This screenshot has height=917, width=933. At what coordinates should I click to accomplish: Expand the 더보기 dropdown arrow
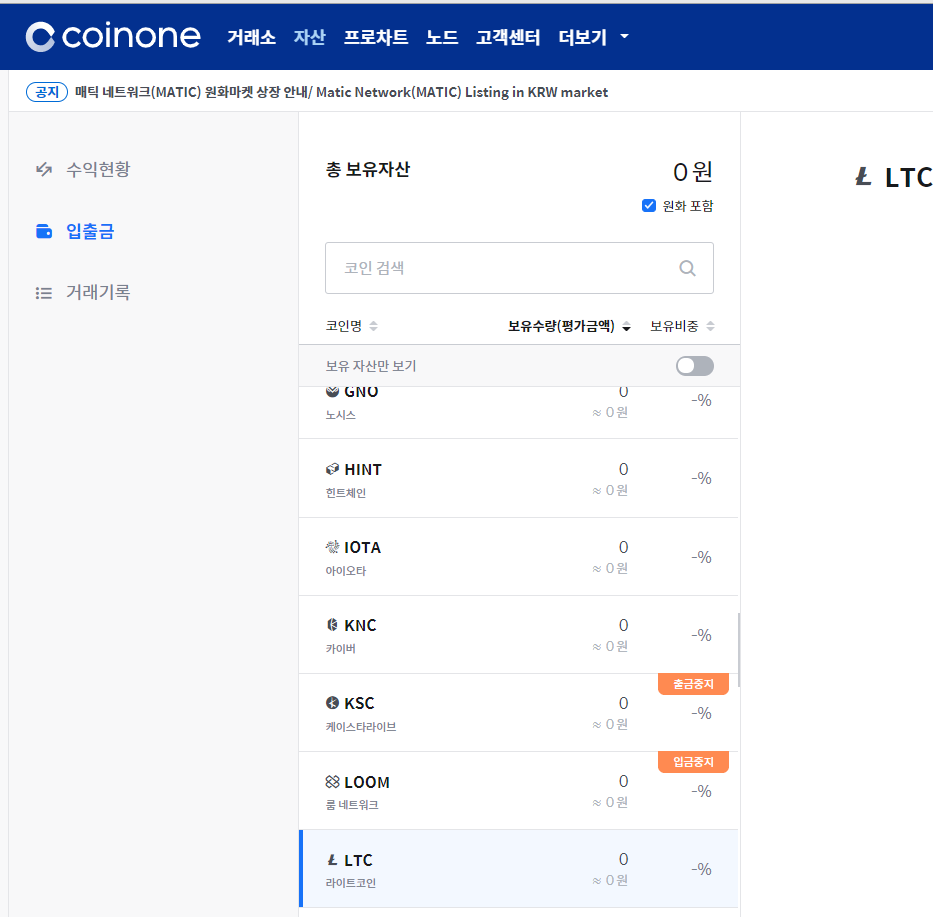[624, 36]
